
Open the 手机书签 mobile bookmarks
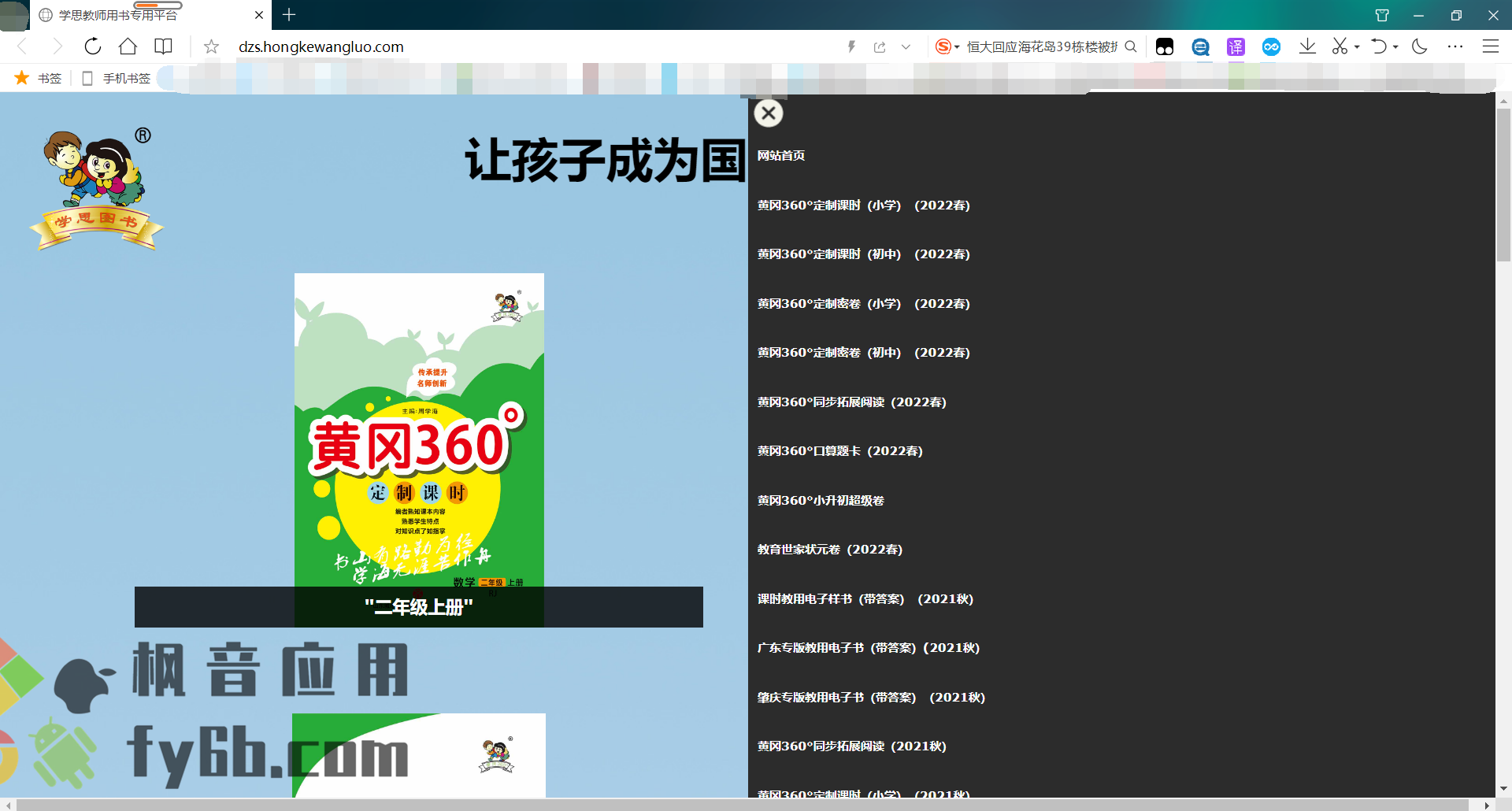click(117, 78)
